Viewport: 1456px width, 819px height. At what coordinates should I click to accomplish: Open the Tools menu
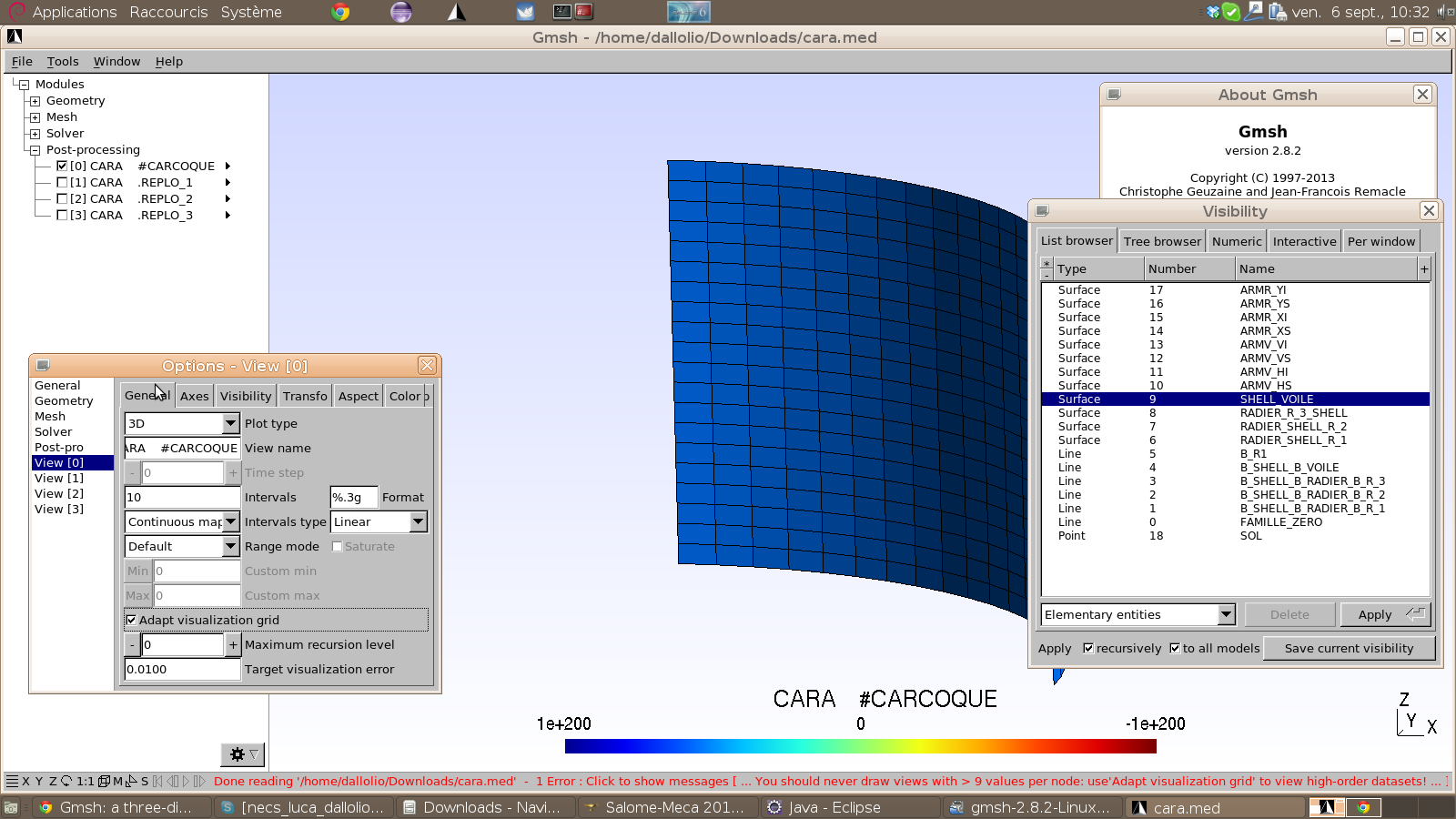tap(63, 61)
